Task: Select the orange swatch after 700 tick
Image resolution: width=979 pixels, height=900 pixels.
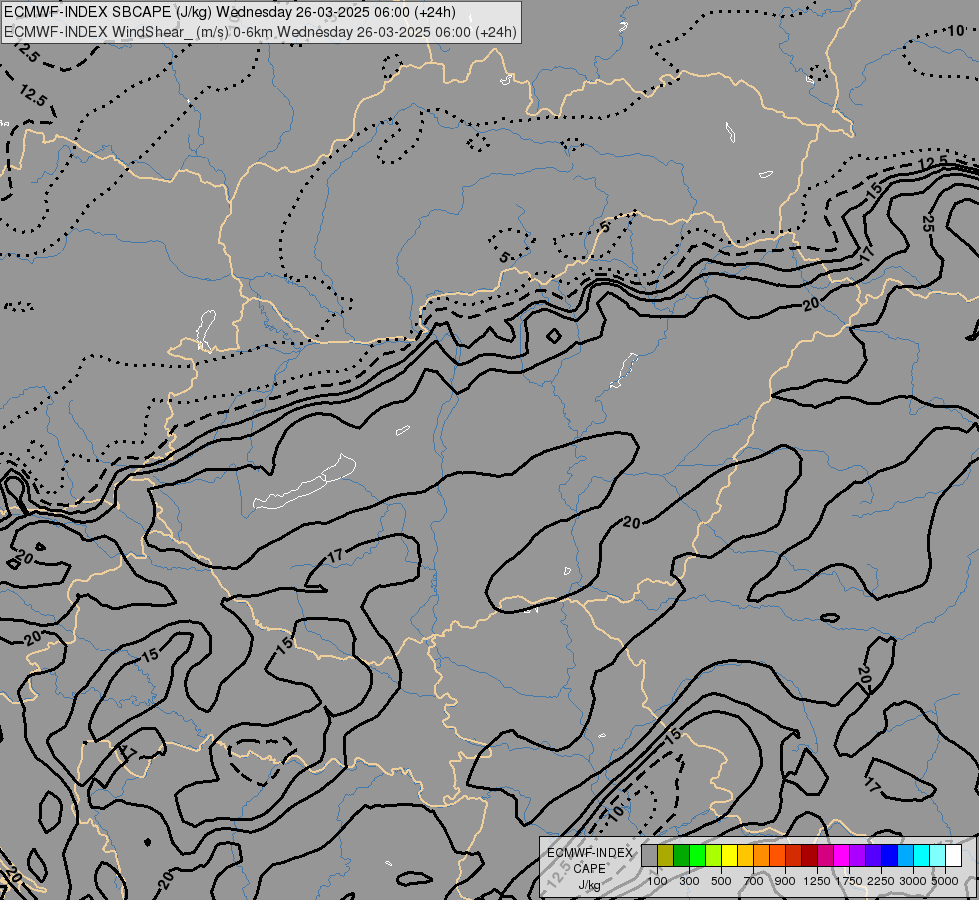Action: [762, 856]
